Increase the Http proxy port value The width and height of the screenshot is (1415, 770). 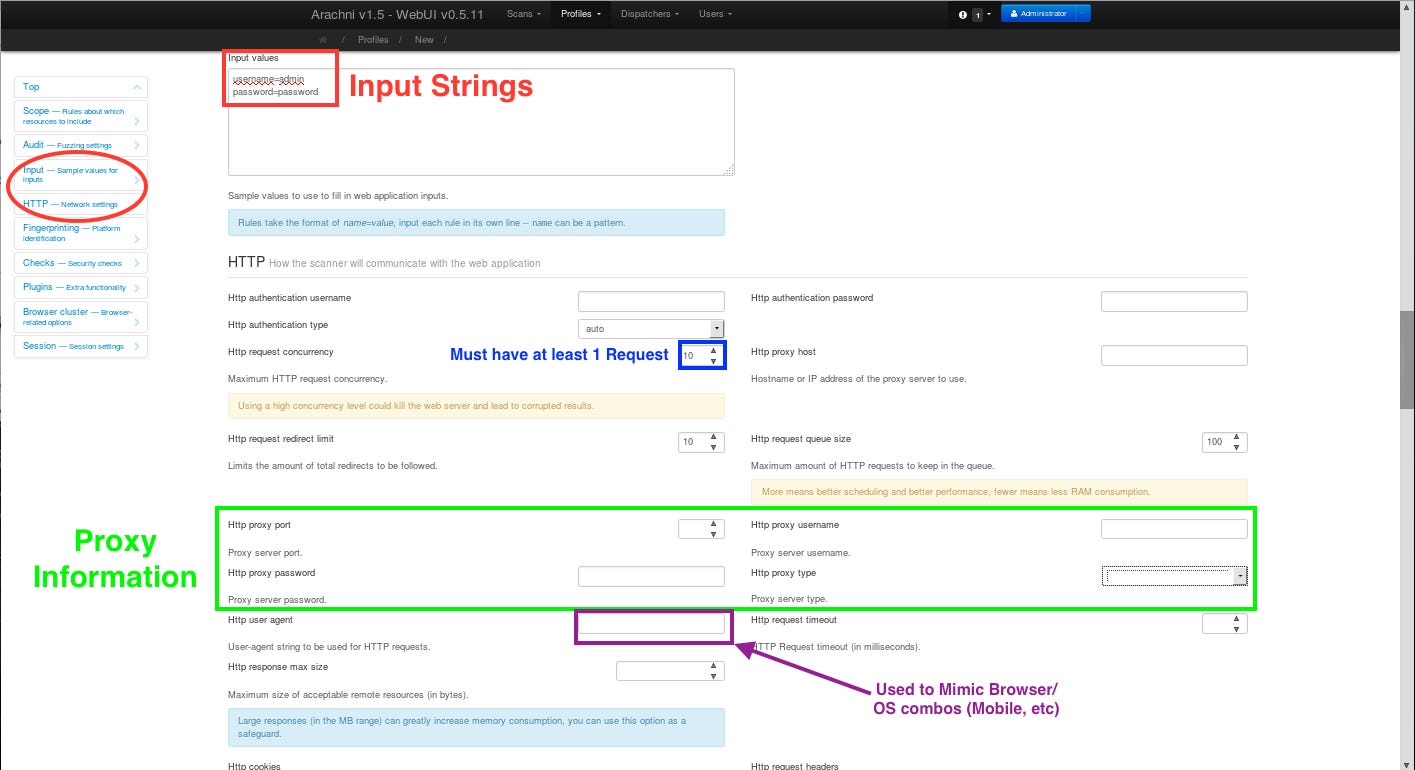[713, 524]
